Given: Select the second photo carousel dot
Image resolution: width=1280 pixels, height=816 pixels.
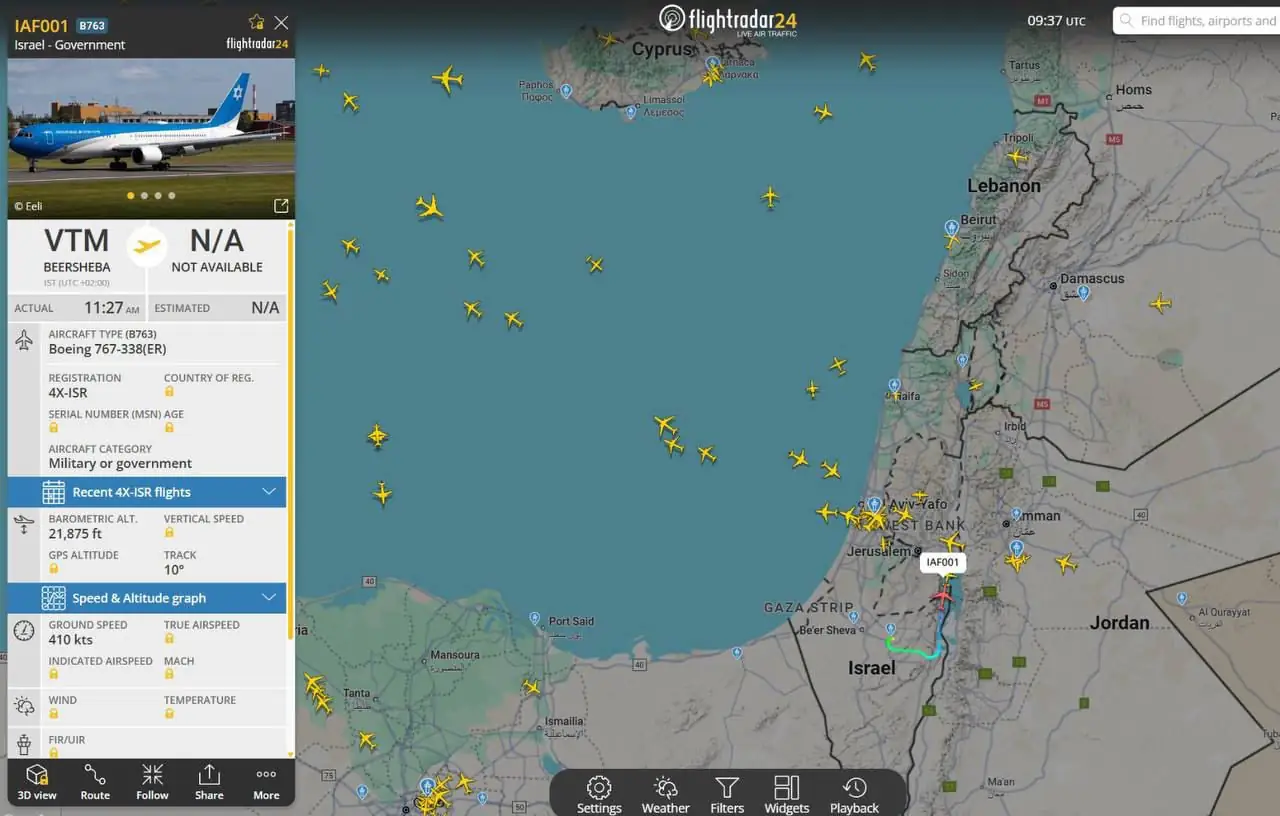Looking at the screenshot, I should 144,196.
